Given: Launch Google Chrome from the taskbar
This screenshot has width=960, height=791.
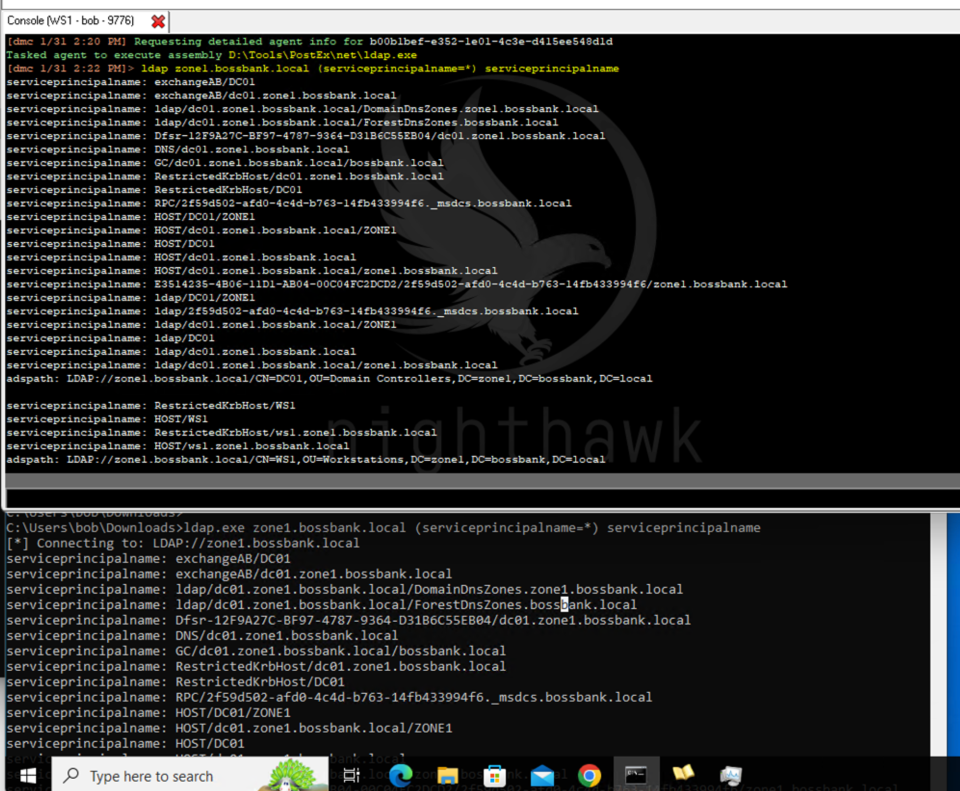Looking at the screenshot, I should [590, 775].
